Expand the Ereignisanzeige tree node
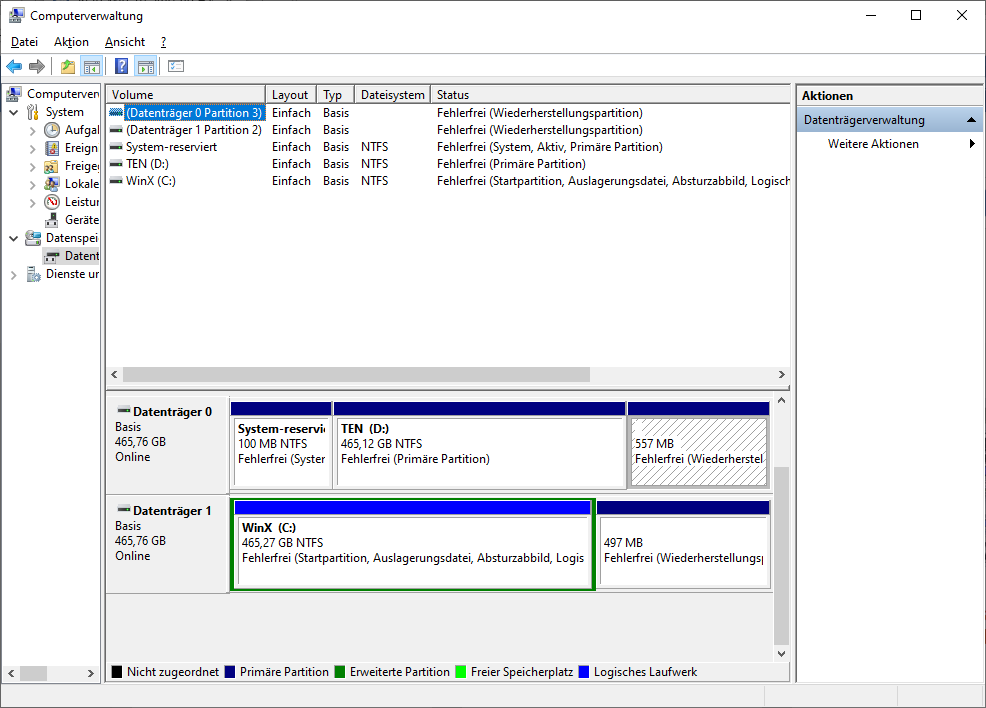The height and width of the screenshot is (708, 986). [33, 148]
